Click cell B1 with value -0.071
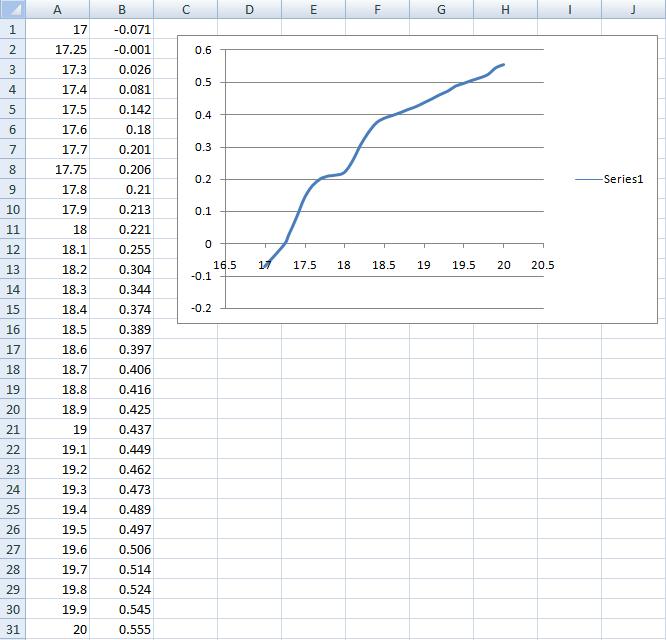 [x=121, y=29]
